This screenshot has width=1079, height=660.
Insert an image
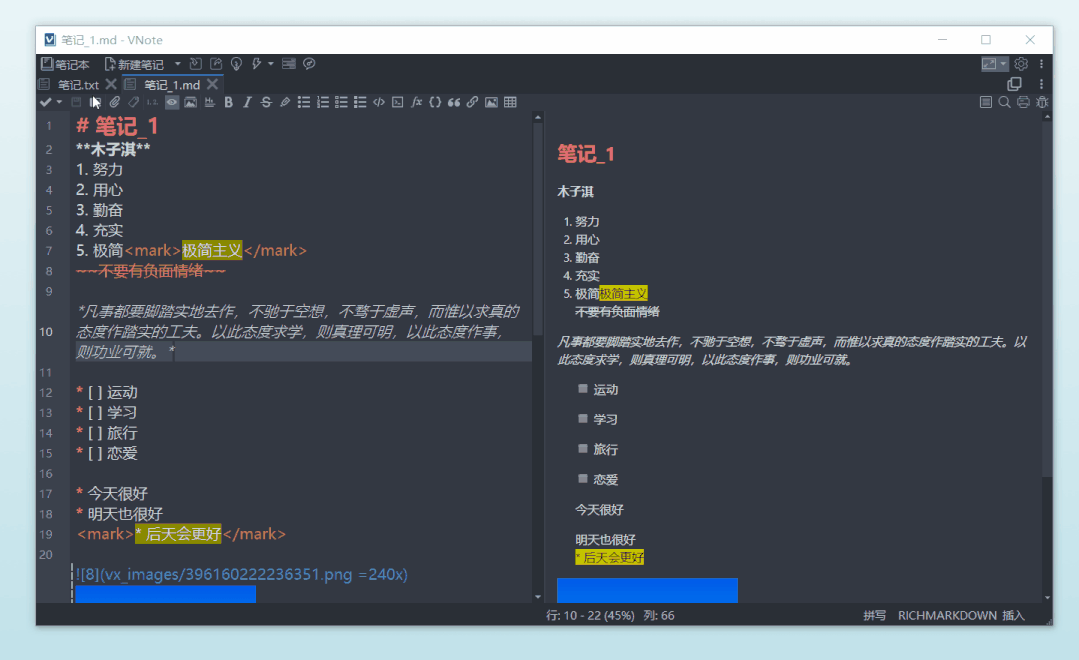[x=491, y=103]
